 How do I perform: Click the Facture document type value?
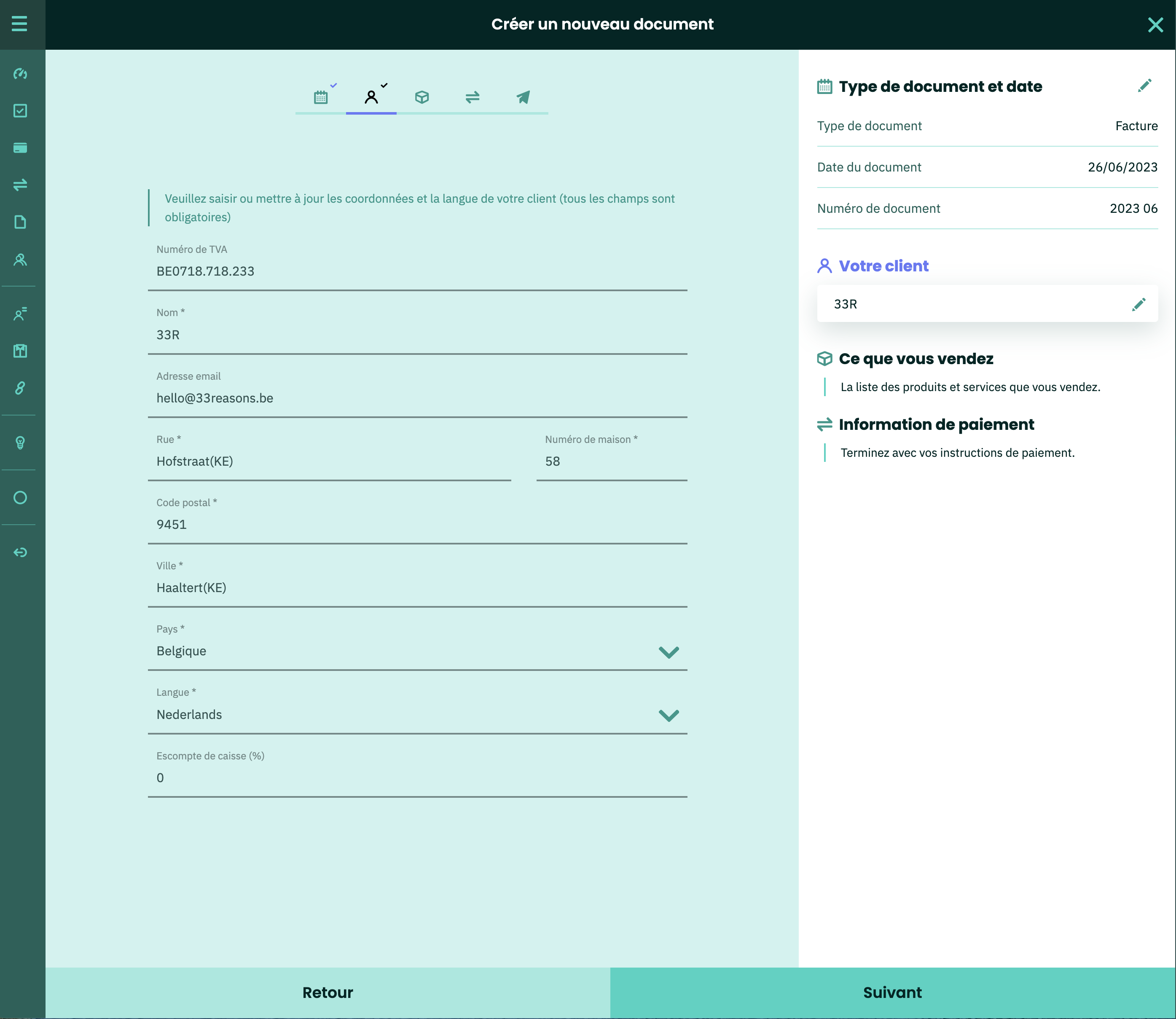point(1136,126)
